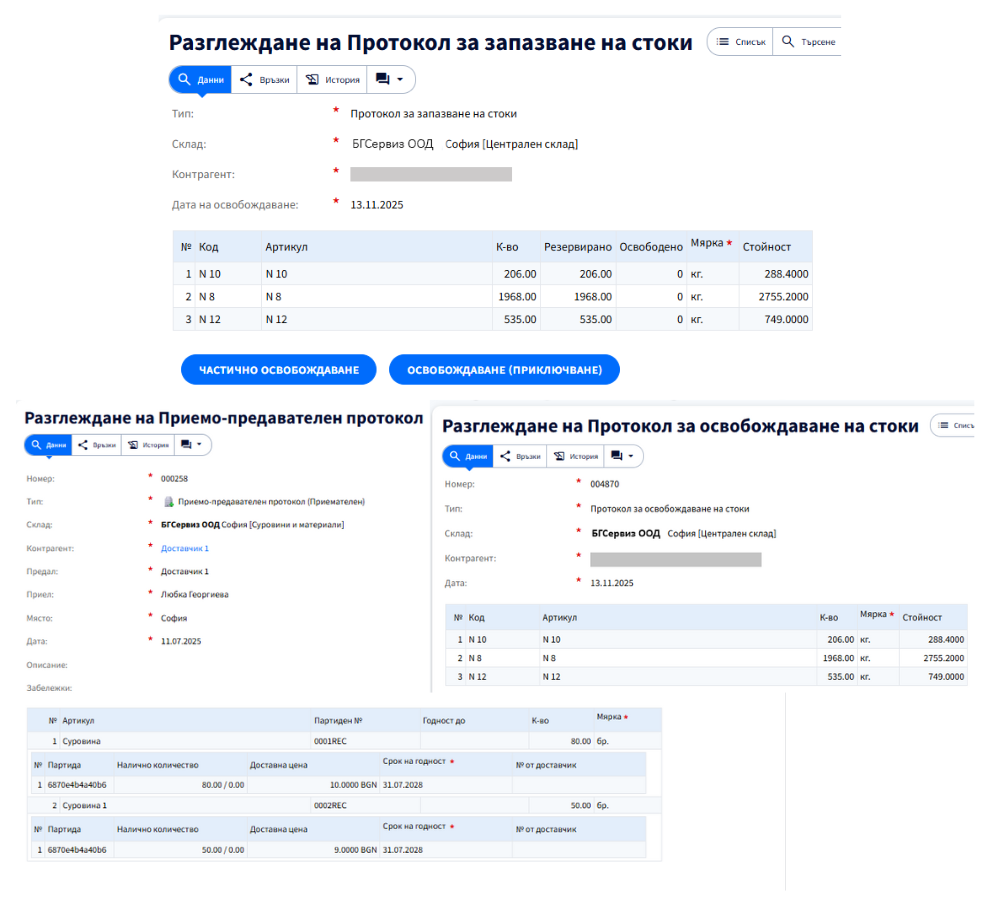Click the comments icon on the top toolbar
The image size is (1000, 924).
coord(383,79)
